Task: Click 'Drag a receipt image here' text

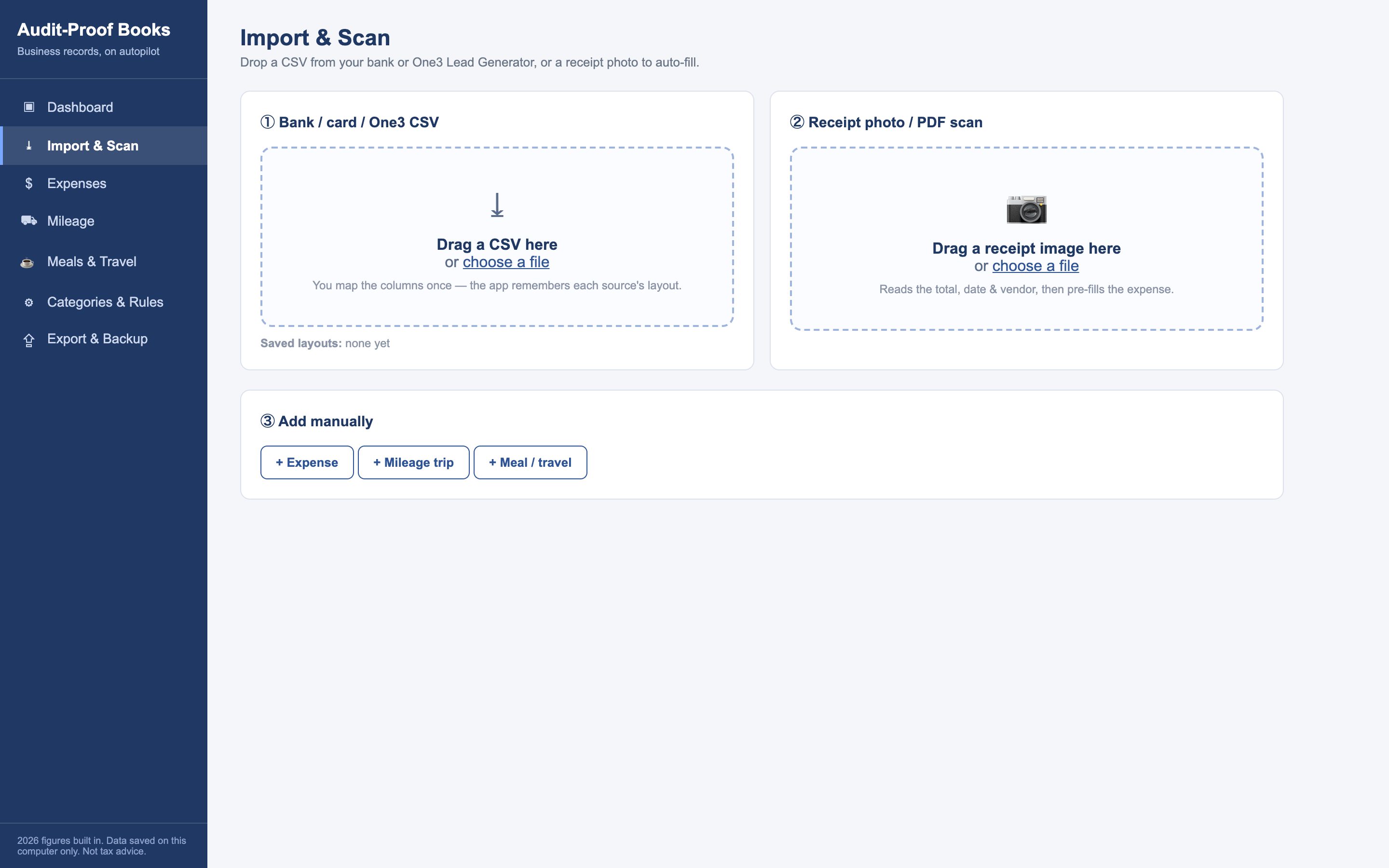Action: [1026, 248]
